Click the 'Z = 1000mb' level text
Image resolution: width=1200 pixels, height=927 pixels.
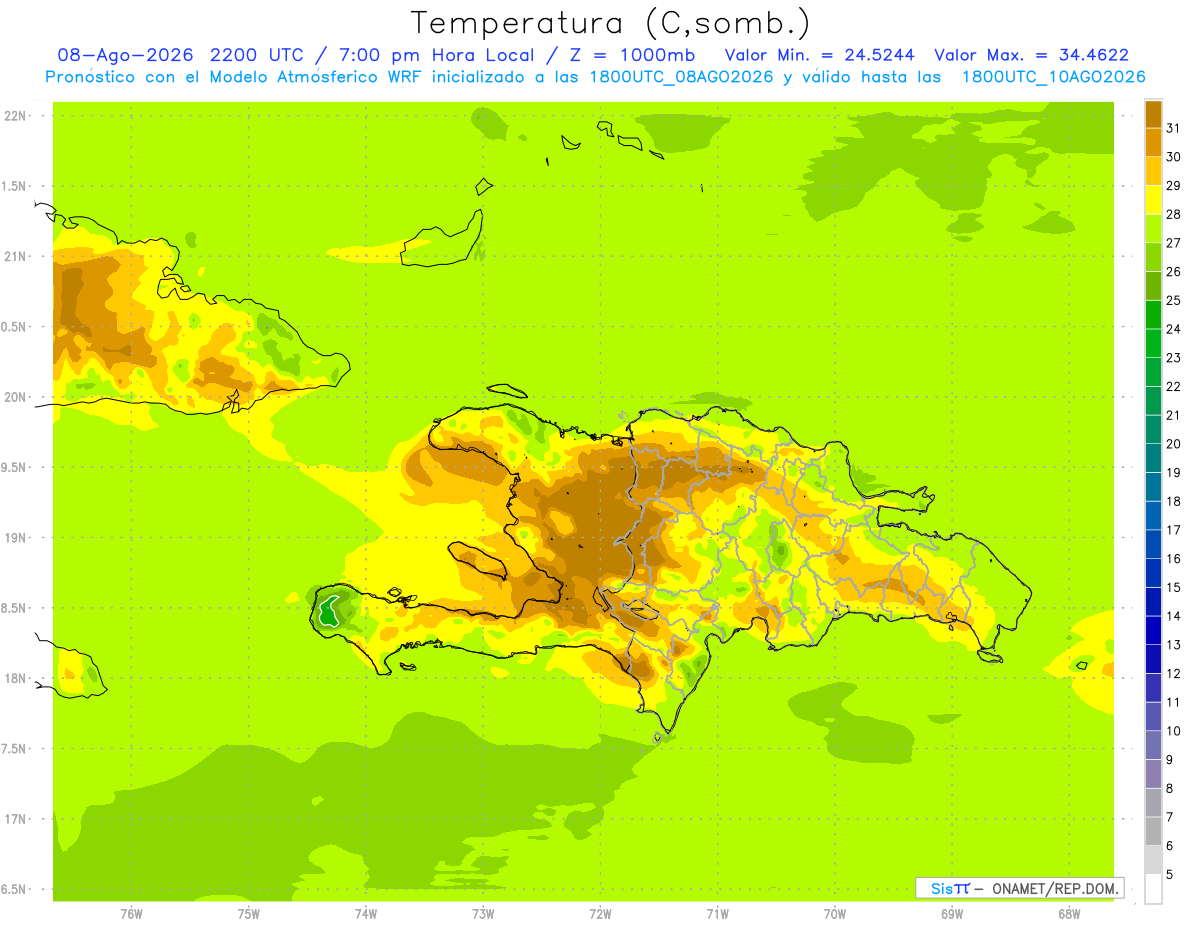click(634, 55)
